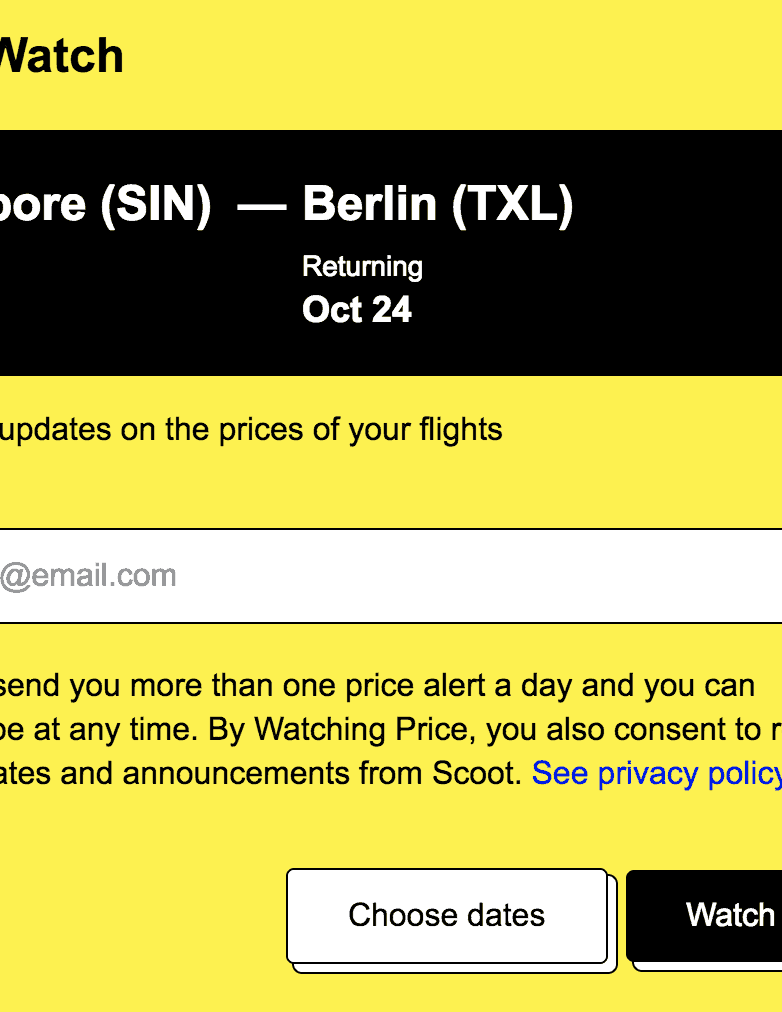Click the word 'updates' in the description

click(56, 430)
